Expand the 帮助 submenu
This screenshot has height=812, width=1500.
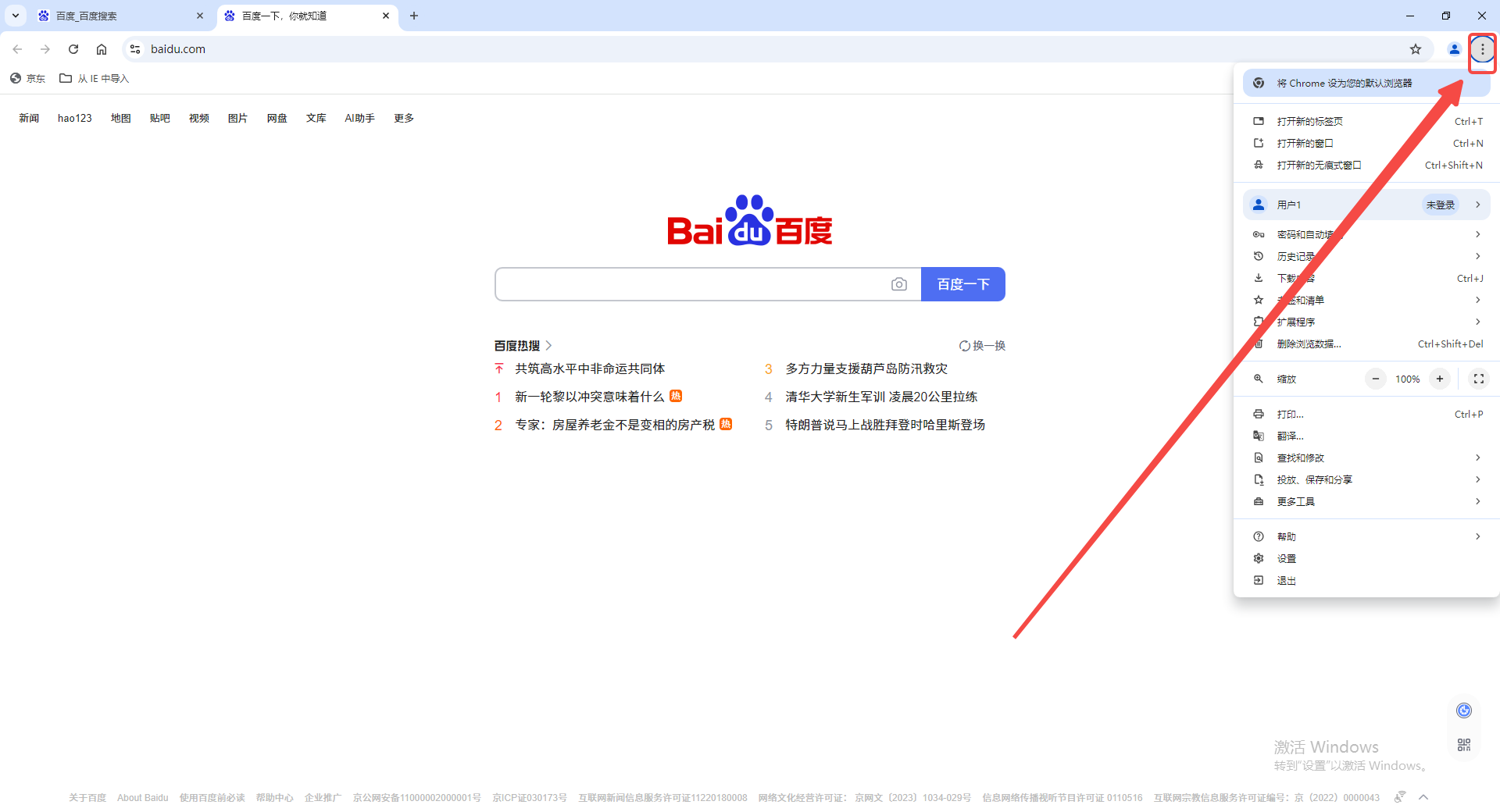tap(1366, 536)
